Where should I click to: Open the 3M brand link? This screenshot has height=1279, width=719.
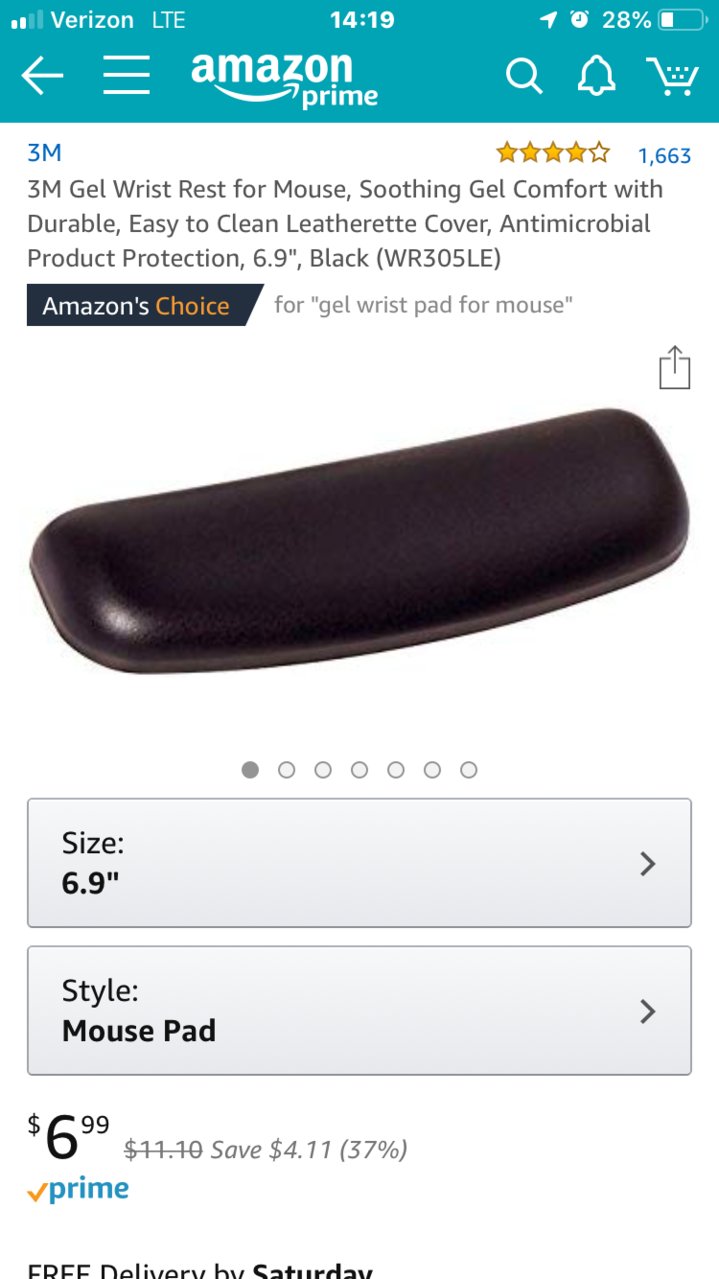(44, 153)
